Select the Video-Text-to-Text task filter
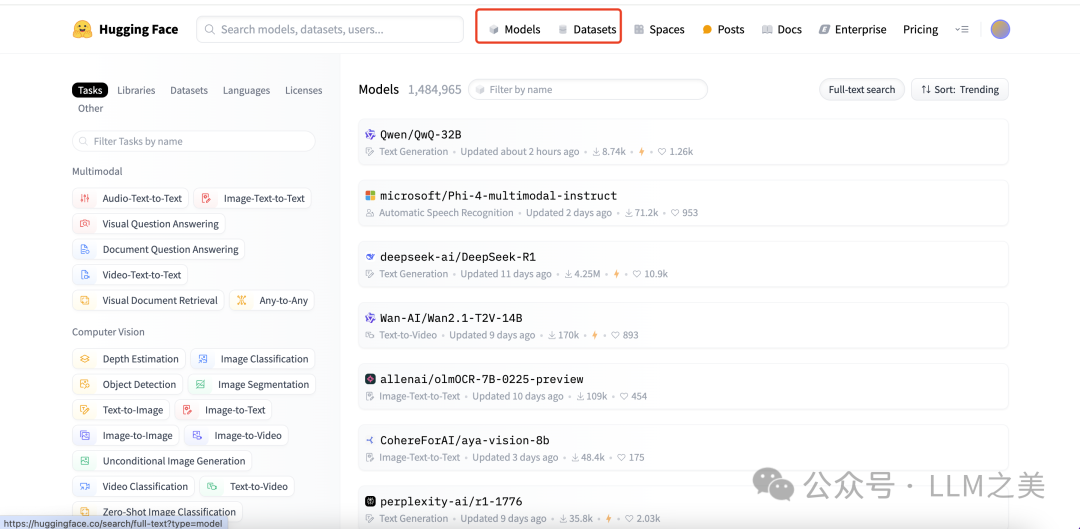 pos(129,275)
